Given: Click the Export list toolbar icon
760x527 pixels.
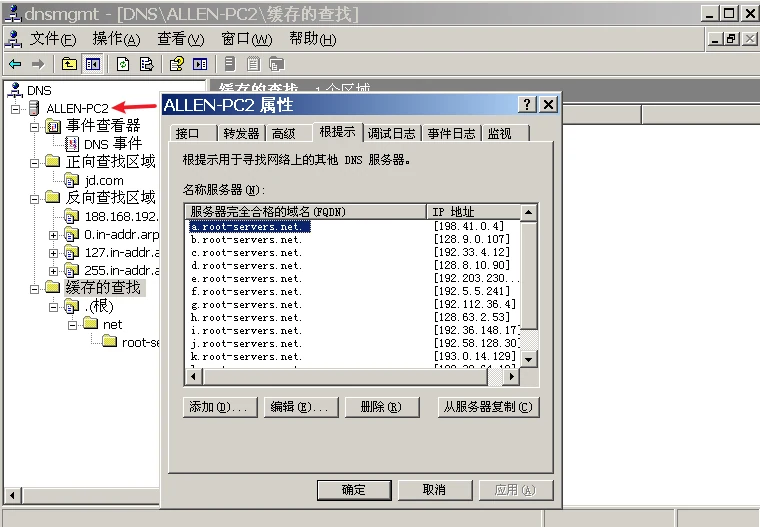Looking at the screenshot, I should [146, 64].
